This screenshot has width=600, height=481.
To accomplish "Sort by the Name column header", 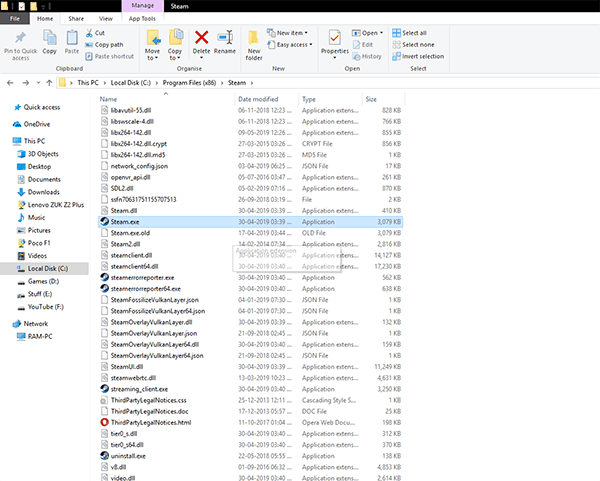I will (166, 99).
